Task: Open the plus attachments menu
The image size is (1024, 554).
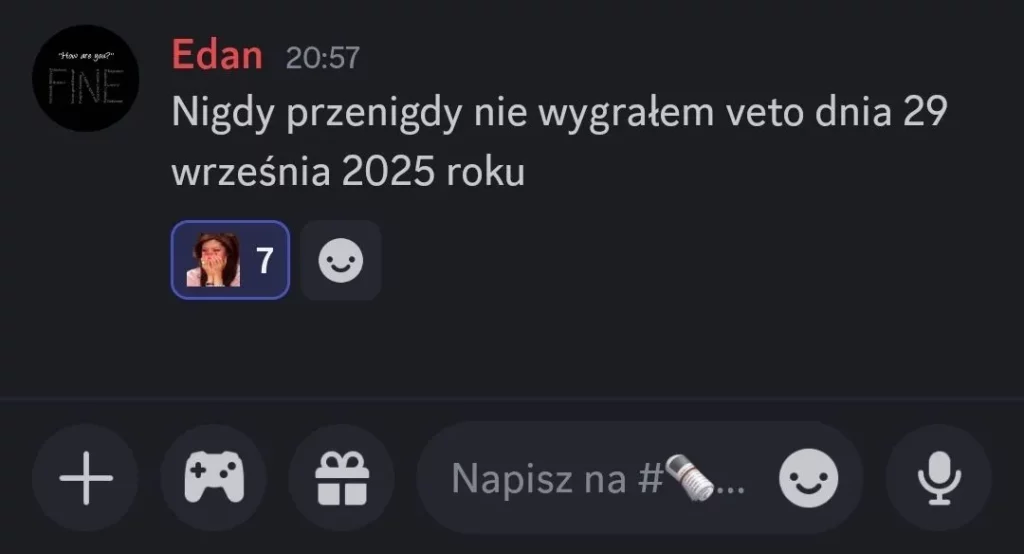Action: (86, 478)
